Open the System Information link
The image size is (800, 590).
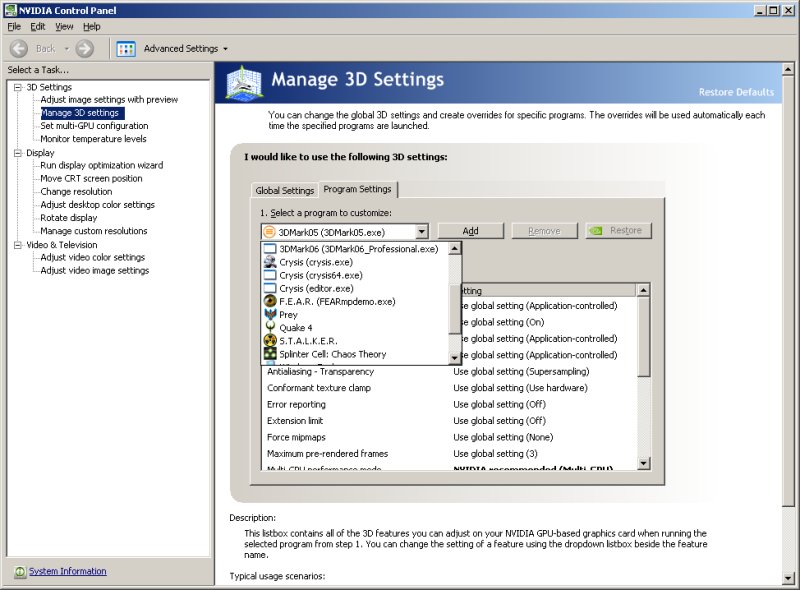click(67, 571)
